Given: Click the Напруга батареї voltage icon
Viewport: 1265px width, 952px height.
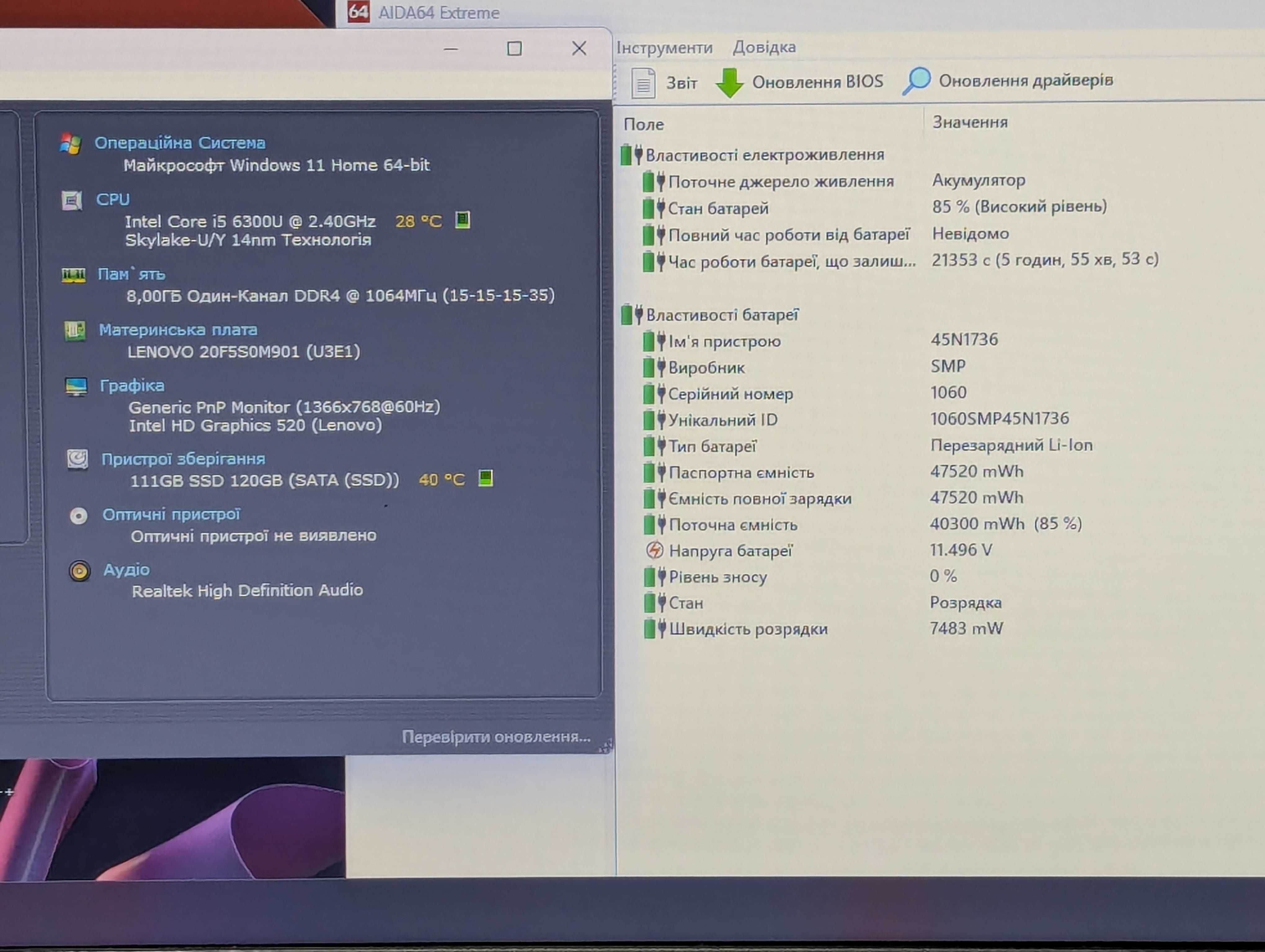Looking at the screenshot, I should pyautogui.click(x=654, y=550).
